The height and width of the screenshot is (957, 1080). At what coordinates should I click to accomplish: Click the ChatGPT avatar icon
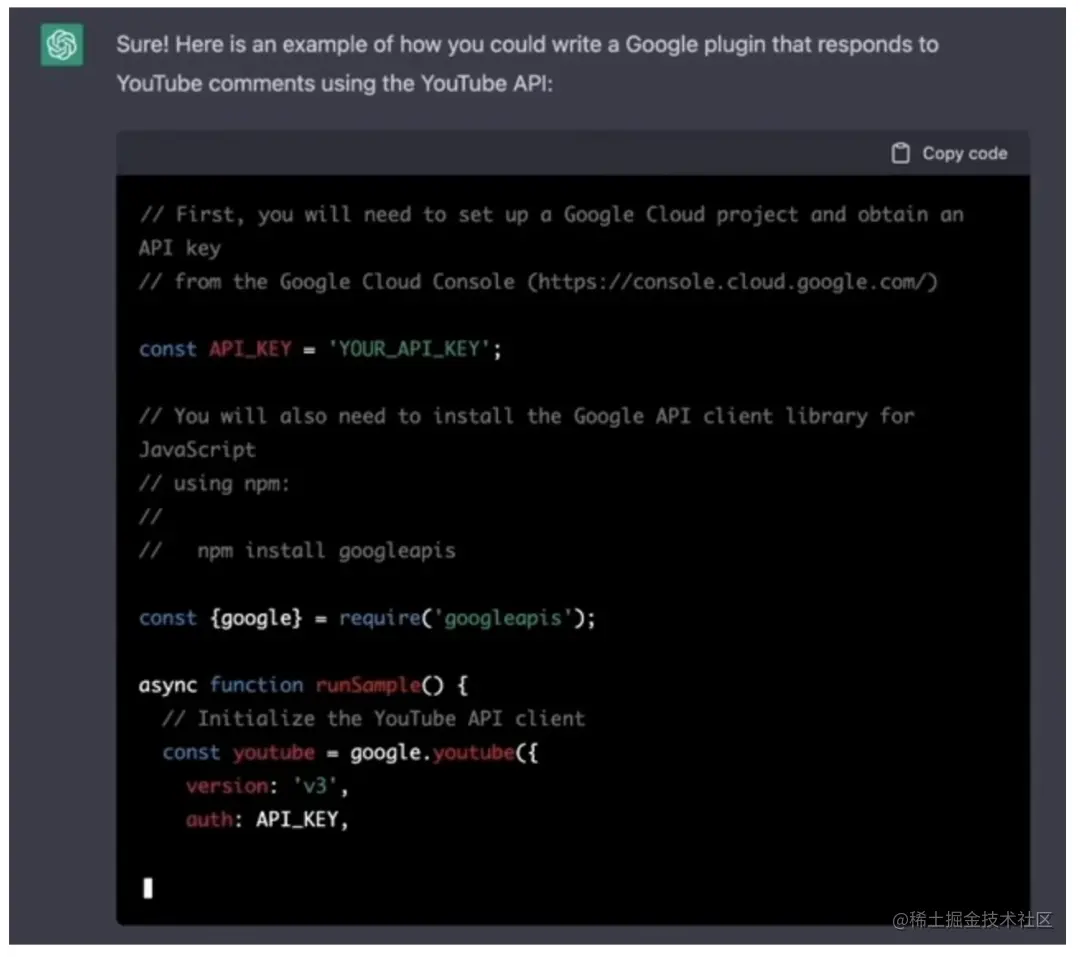click(x=62, y=45)
